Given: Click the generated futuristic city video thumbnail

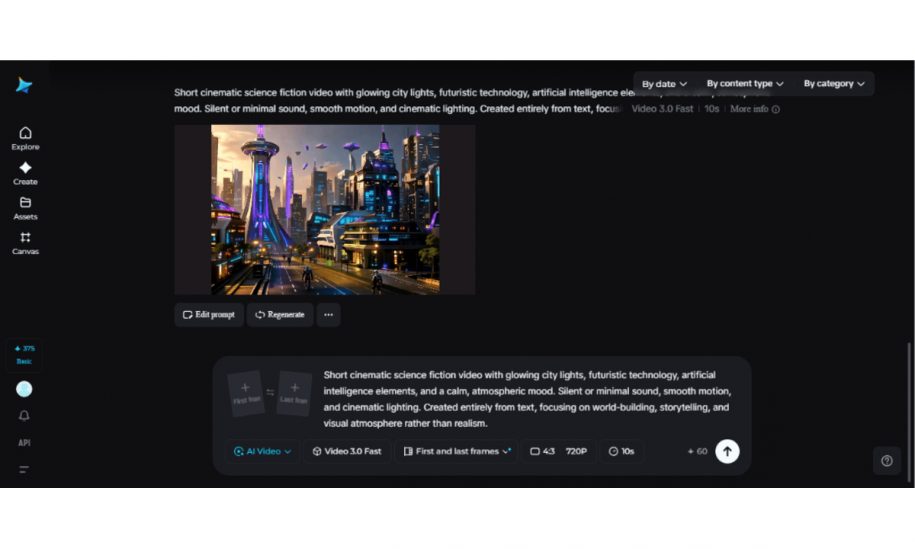Looking at the screenshot, I should point(324,209).
